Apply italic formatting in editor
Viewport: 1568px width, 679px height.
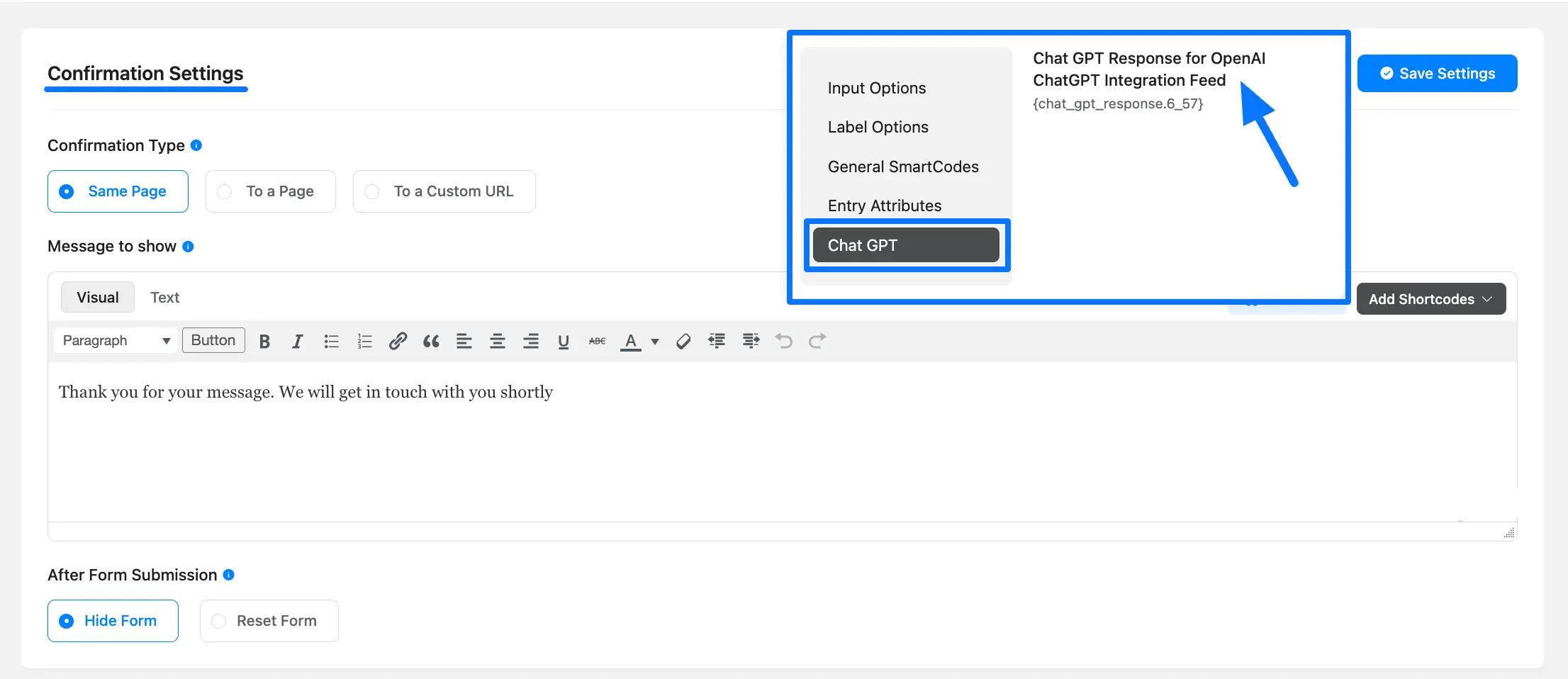point(298,342)
